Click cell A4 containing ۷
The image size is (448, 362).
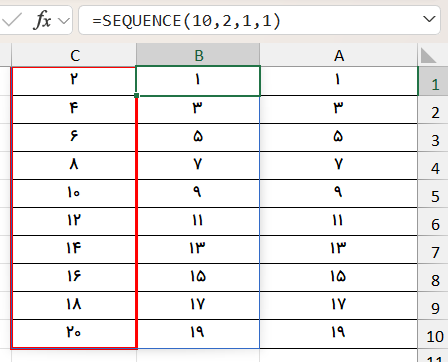pos(339,166)
